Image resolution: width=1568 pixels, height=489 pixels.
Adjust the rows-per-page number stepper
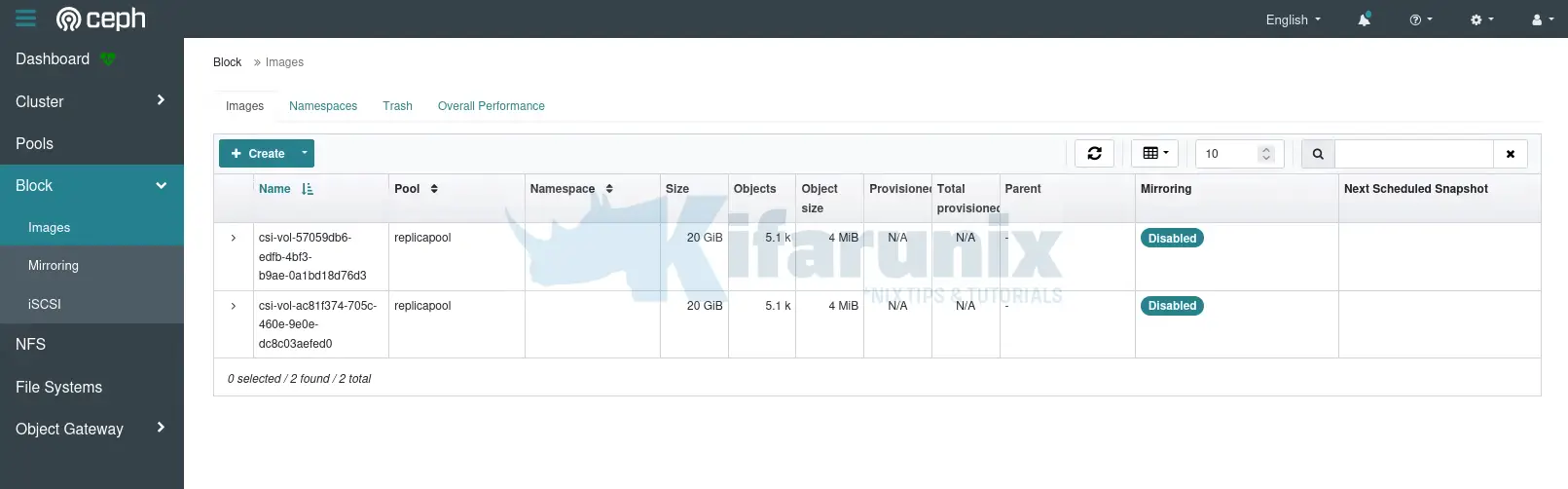pyautogui.click(x=1266, y=154)
